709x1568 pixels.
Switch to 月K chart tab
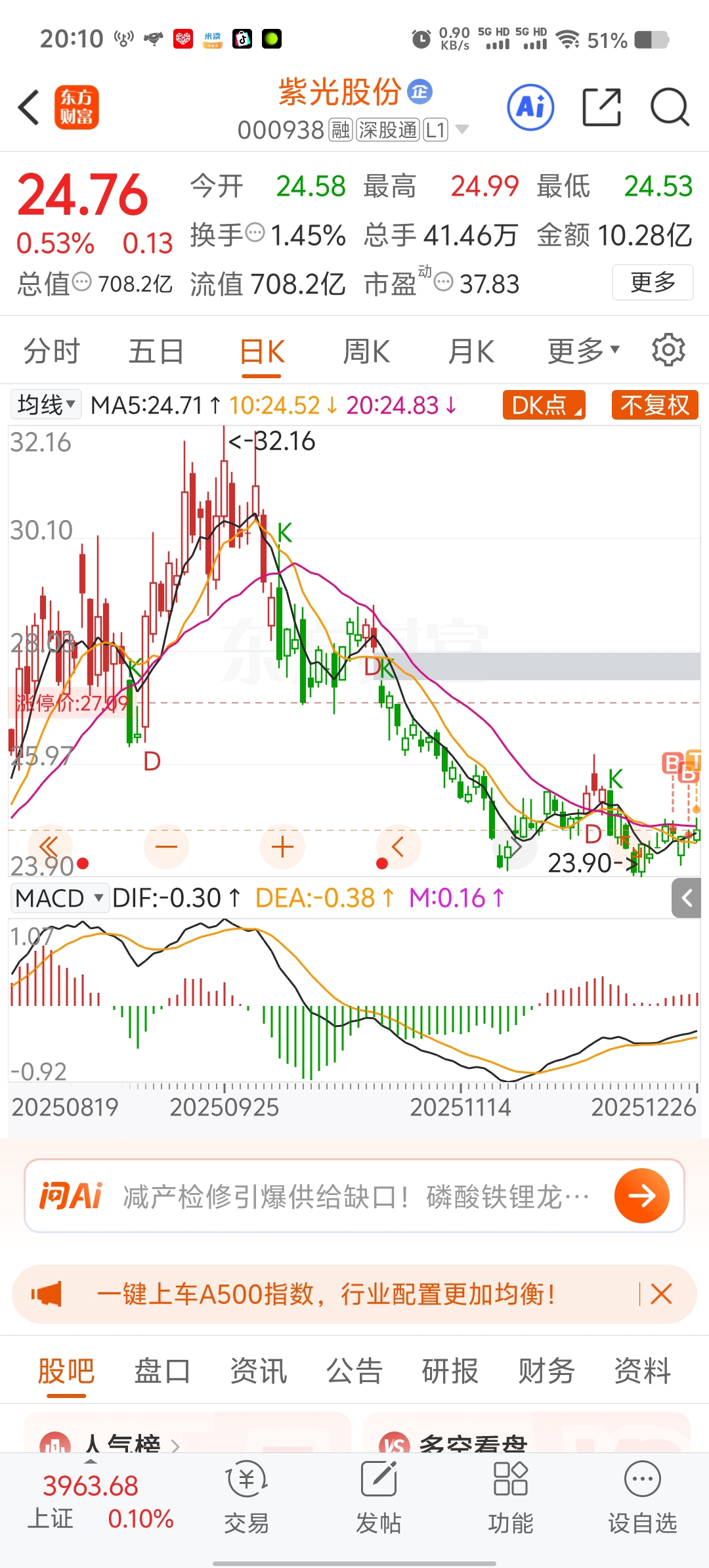[471, 351]
